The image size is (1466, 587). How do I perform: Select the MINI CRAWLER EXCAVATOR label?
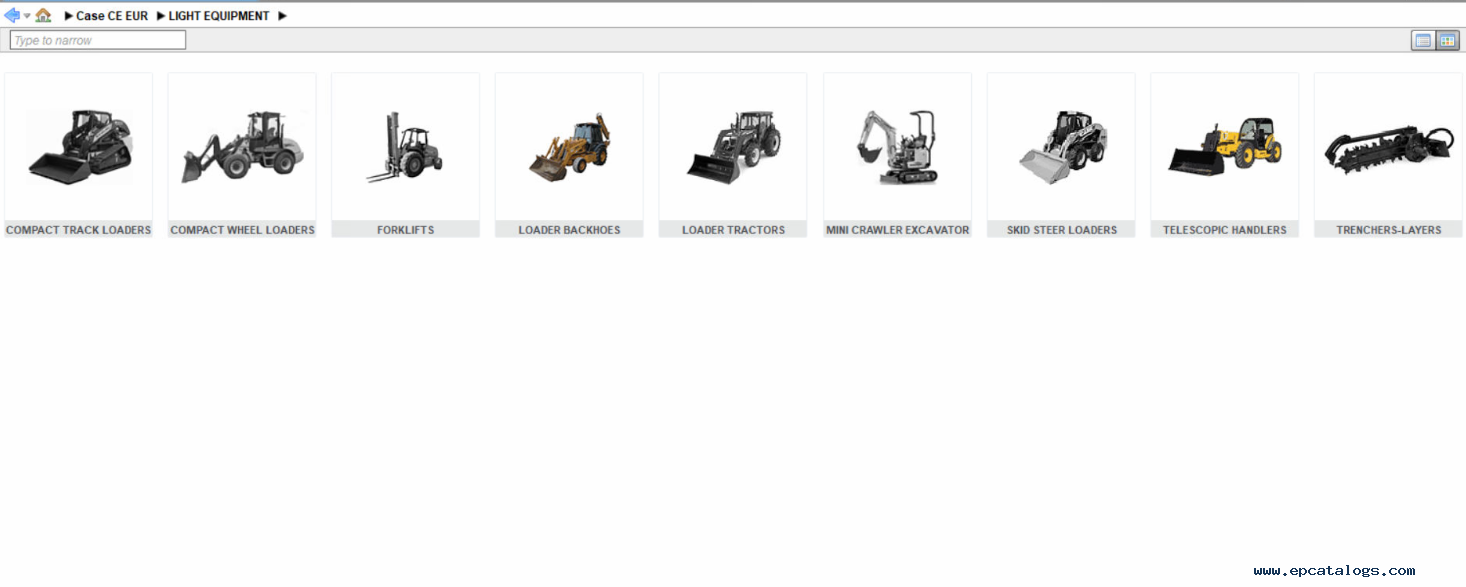click(x=897, y=230)
